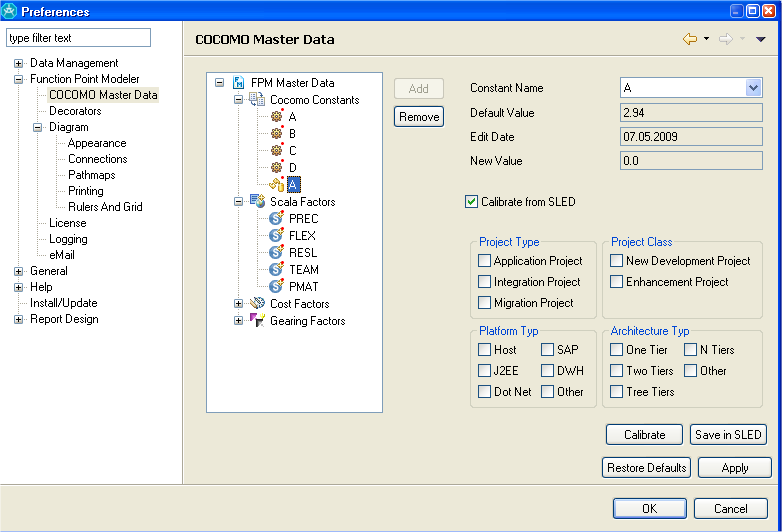Collapse the Function Point Modeler node
This screenshot has height=532, width=782.
(x=18, y=79)
